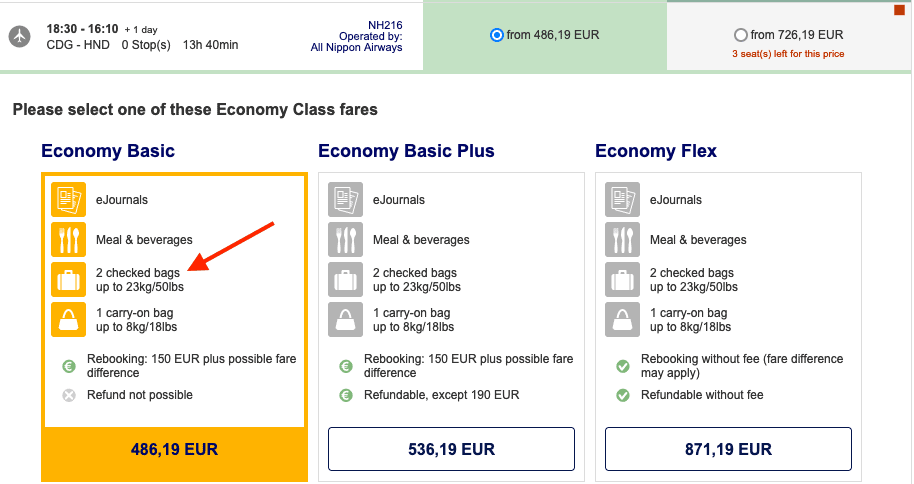Click the All Nippon Airways operator text
914x484 pixels.
(x=357, y=47)
